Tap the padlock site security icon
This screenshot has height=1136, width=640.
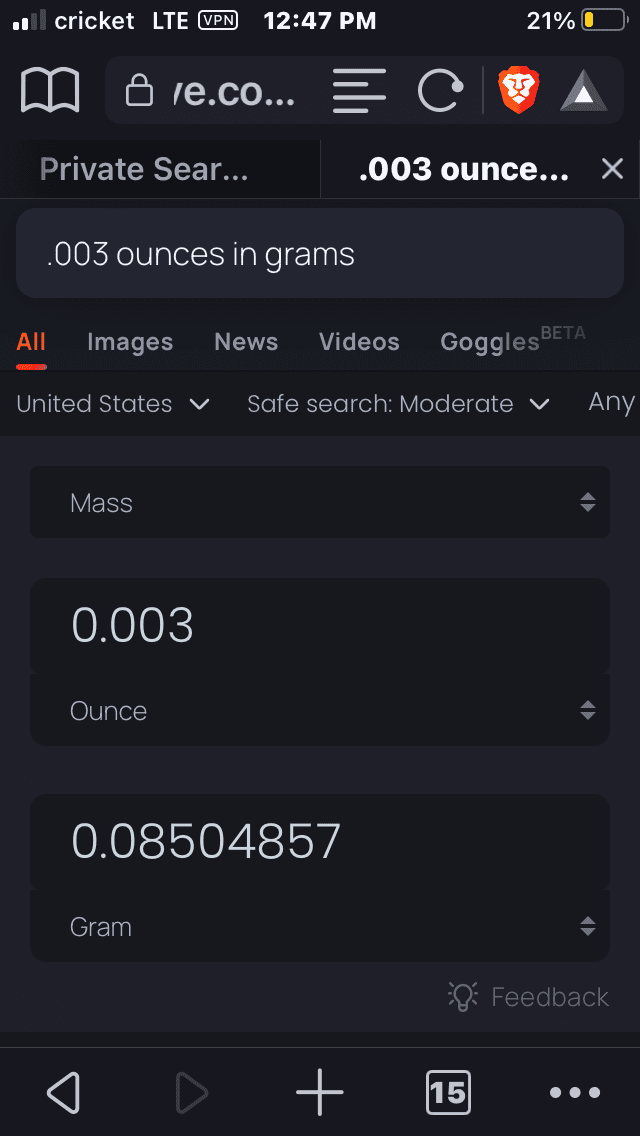[x=139, y=92]
